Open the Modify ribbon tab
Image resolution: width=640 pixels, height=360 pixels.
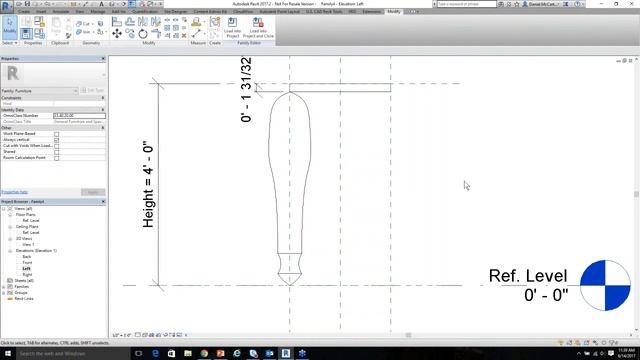pos(394,12)
